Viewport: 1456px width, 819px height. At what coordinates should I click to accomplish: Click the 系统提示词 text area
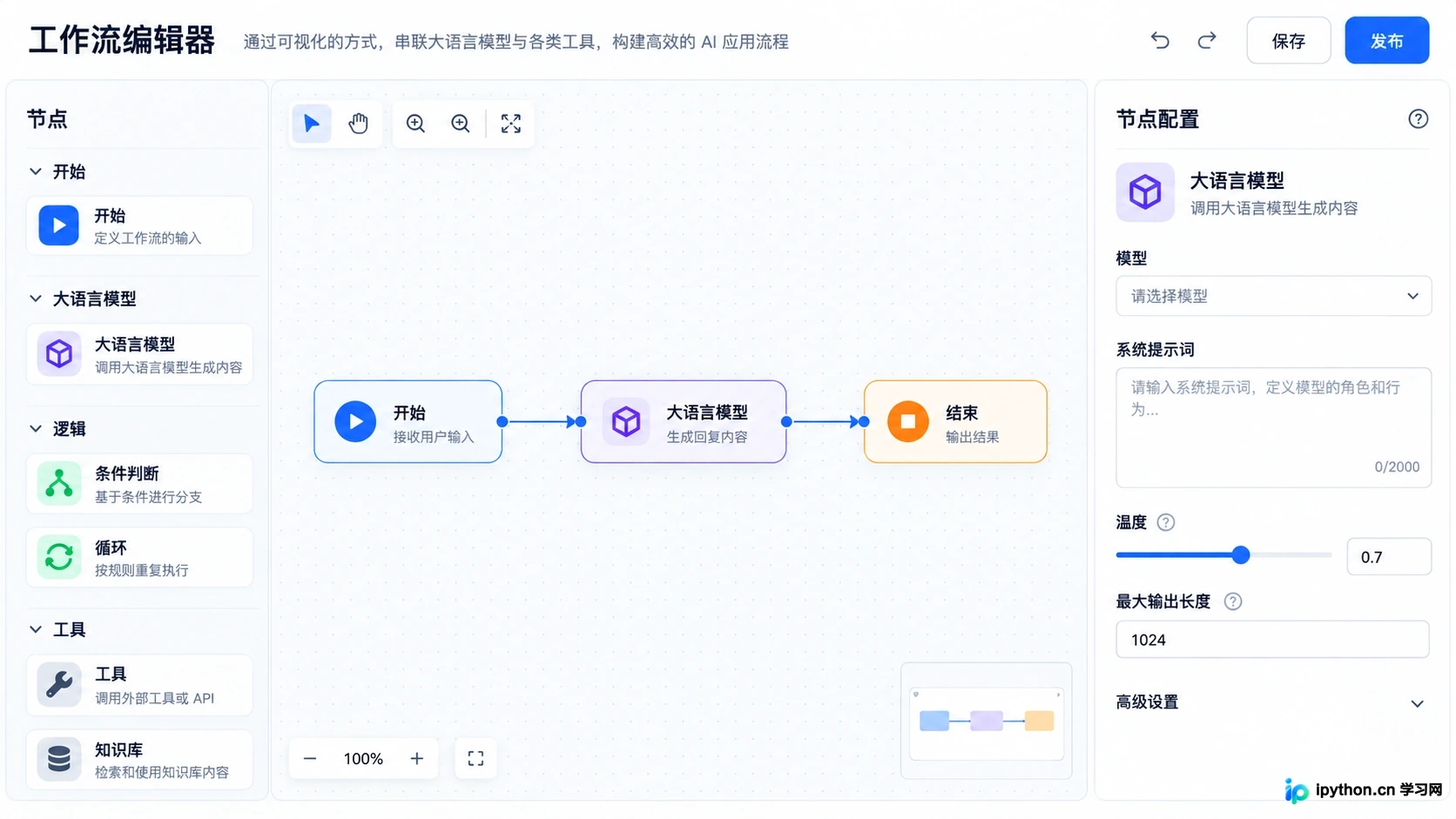click(x=1273, y=426)
